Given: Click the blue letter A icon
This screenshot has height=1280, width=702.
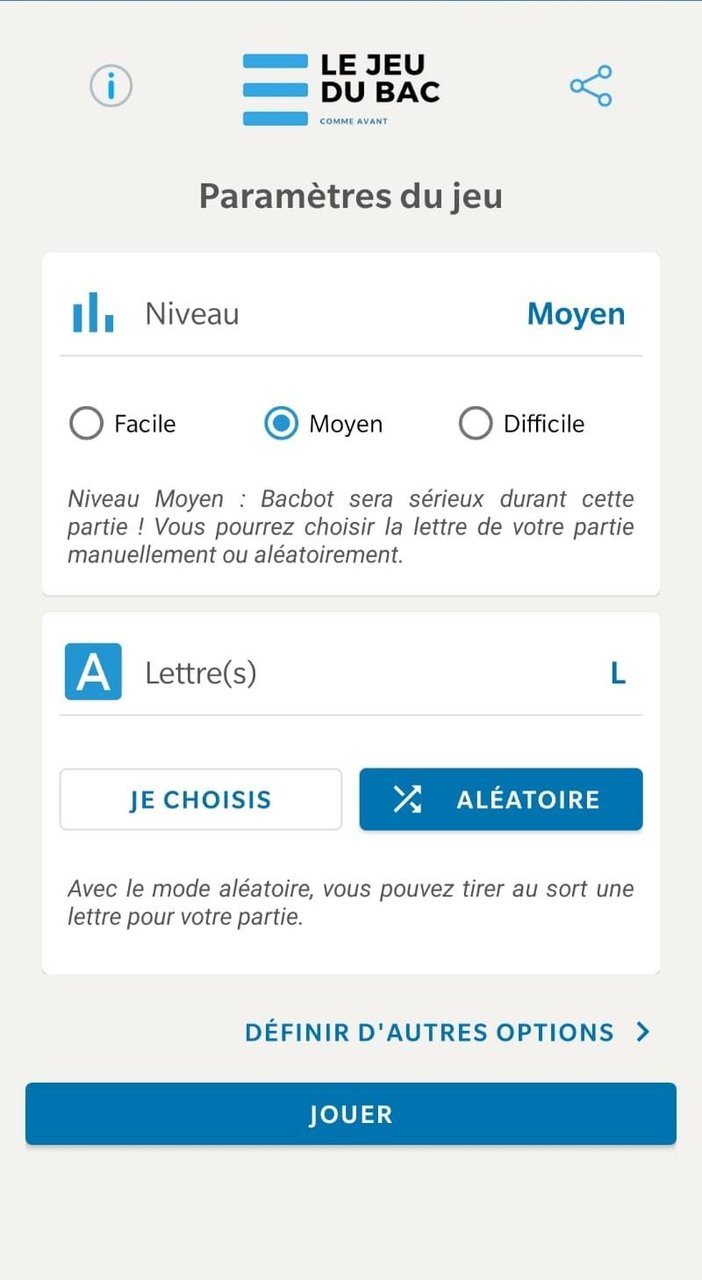Looking at the screenshot, I should 92,671.
